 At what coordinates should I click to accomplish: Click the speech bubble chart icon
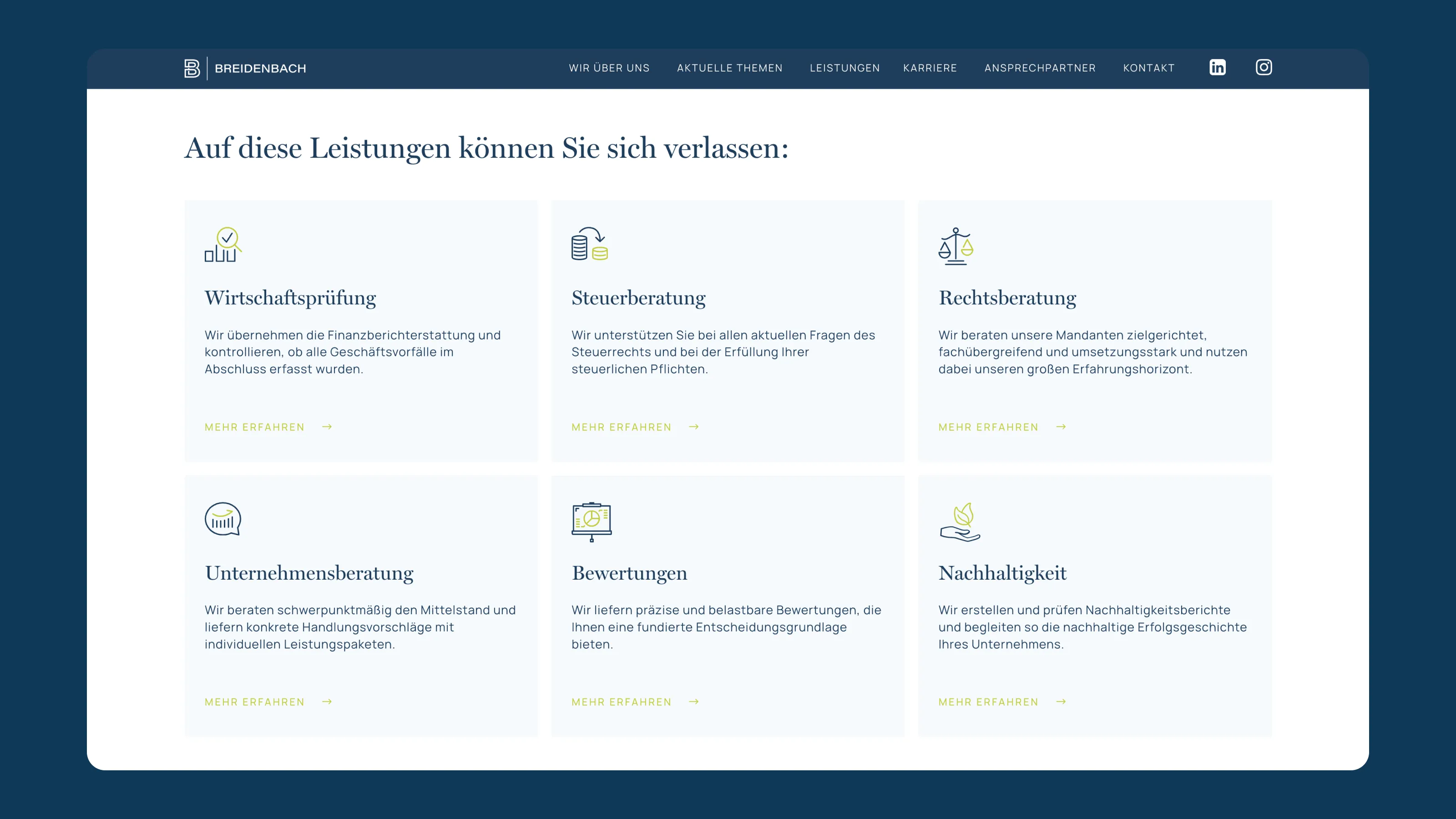[x=222, y=519]
